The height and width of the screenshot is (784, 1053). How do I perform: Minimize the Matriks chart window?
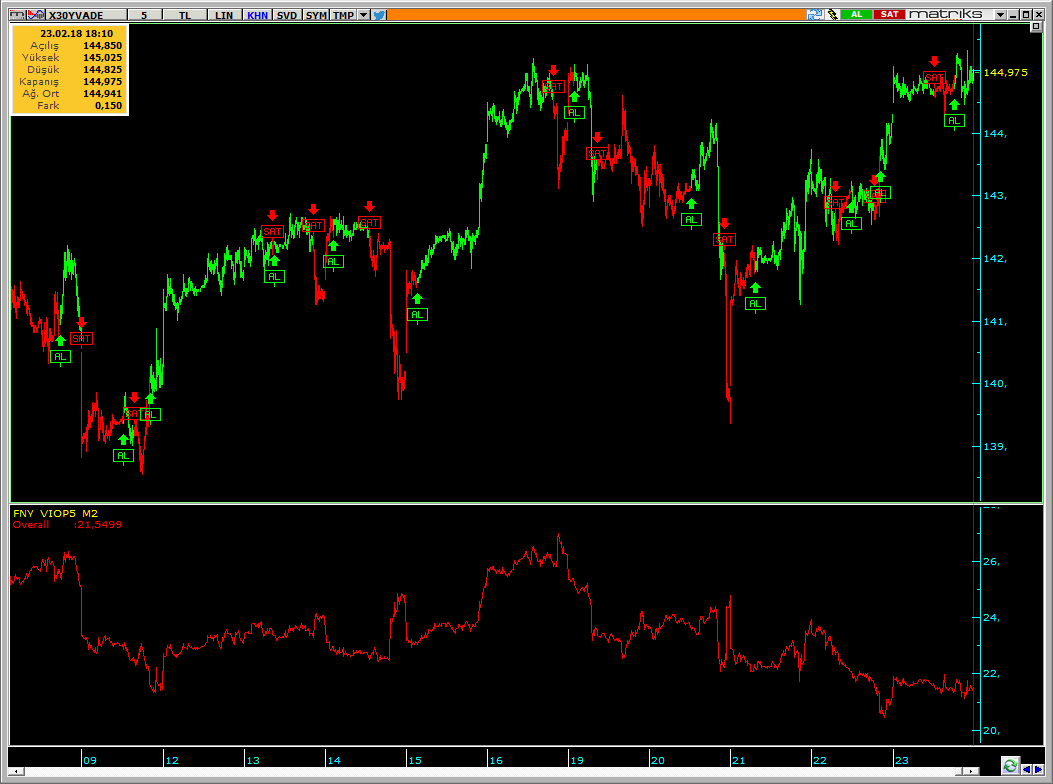point(1013,14)
